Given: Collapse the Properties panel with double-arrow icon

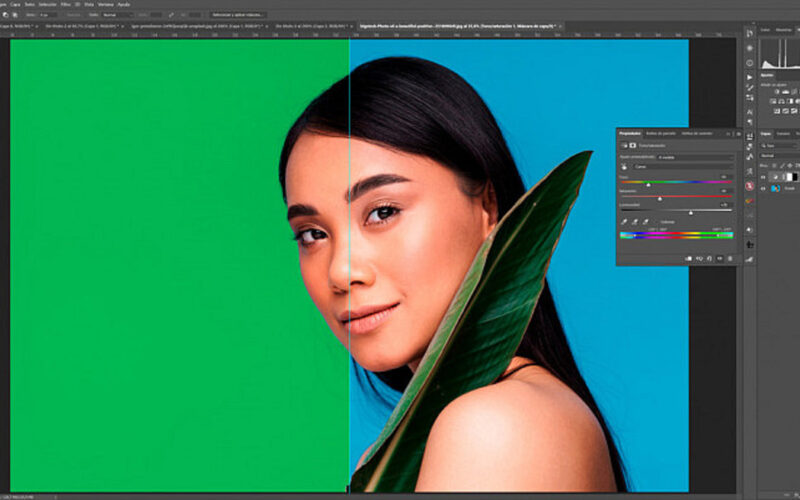Looking at the screenshot, I should click(x=728, y=134).
